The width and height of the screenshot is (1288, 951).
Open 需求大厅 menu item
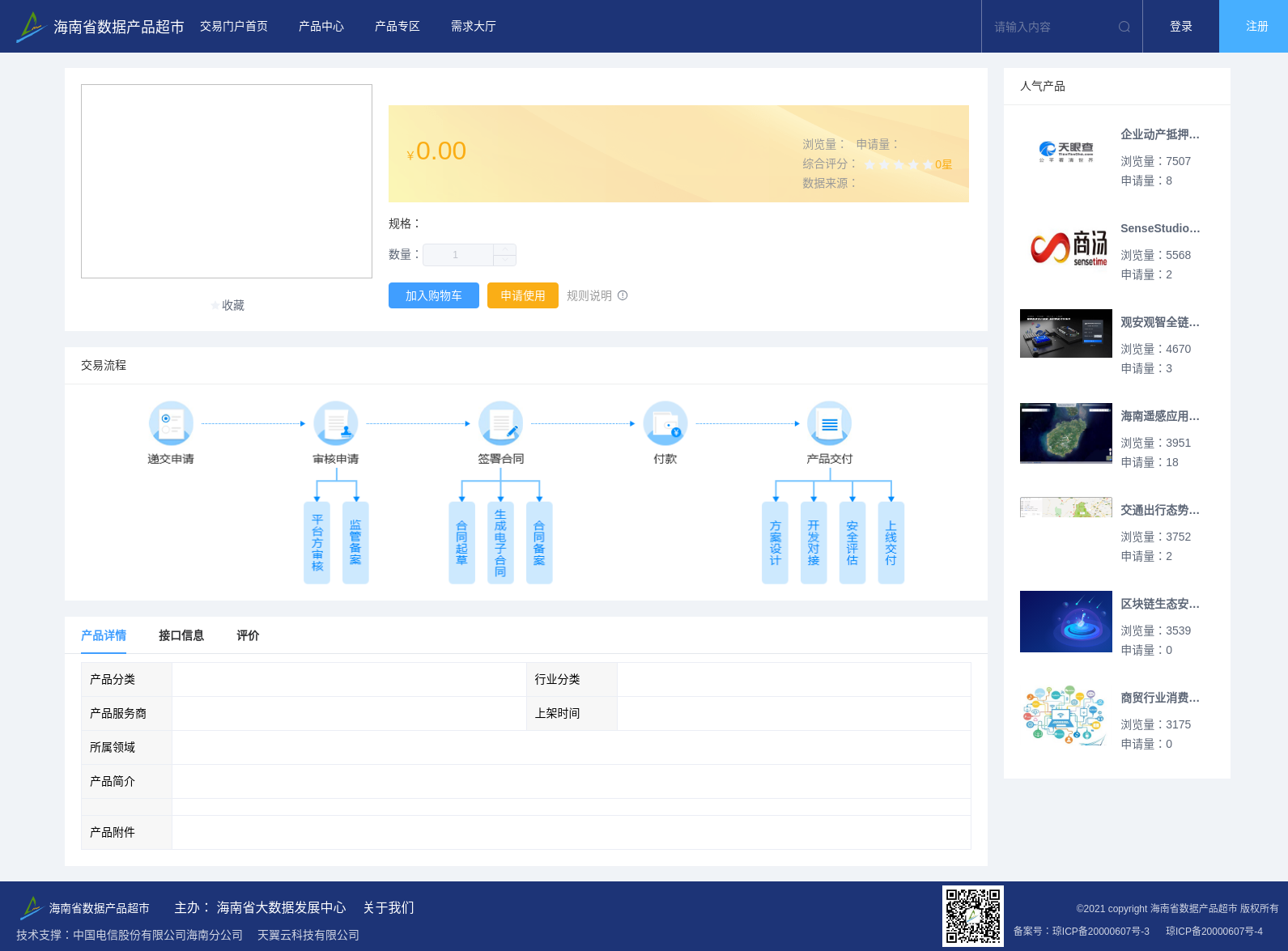coord(474,27)
